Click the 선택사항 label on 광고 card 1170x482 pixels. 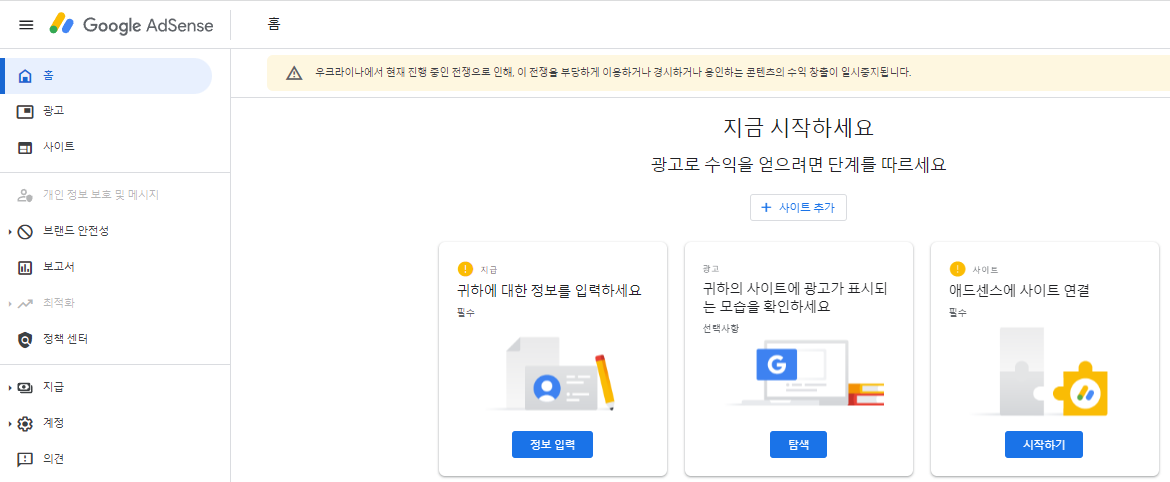(719, 329)
